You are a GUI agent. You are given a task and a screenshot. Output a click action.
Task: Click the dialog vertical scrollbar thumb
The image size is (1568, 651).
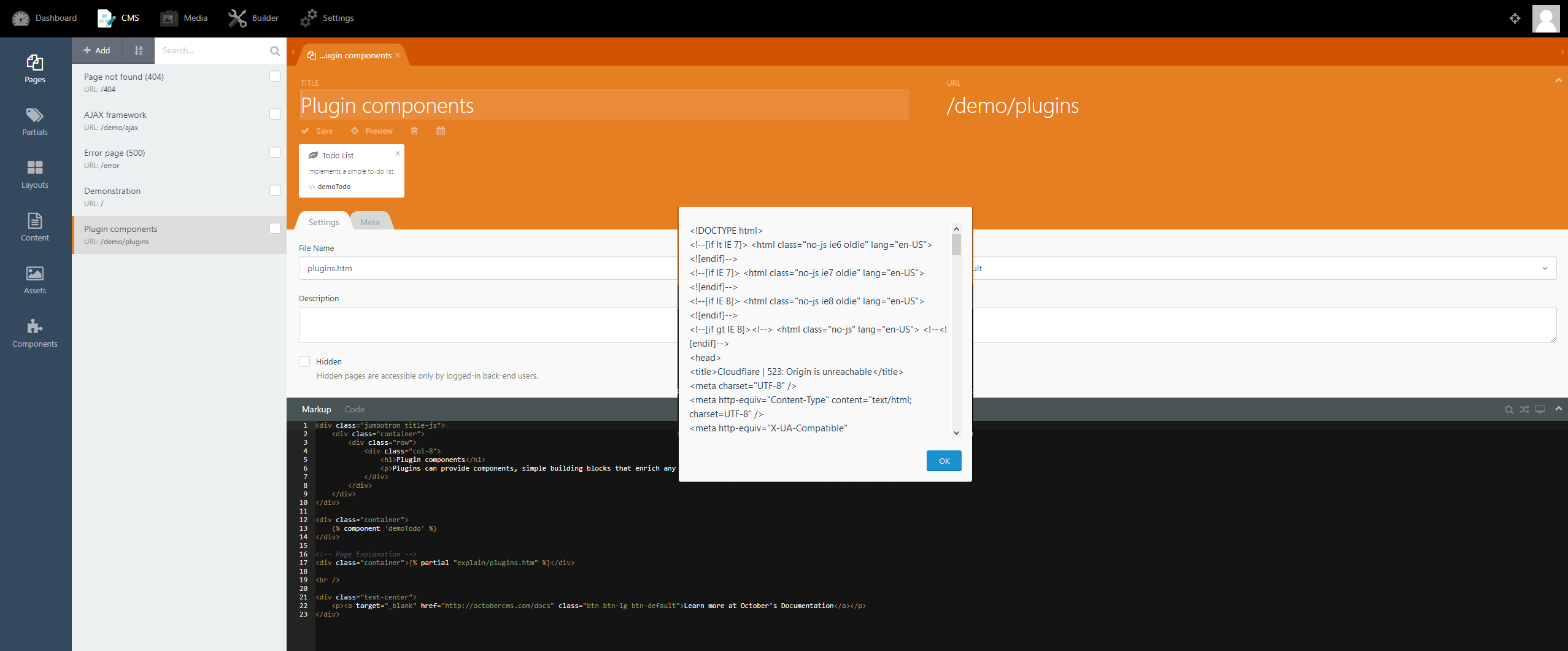956,244
